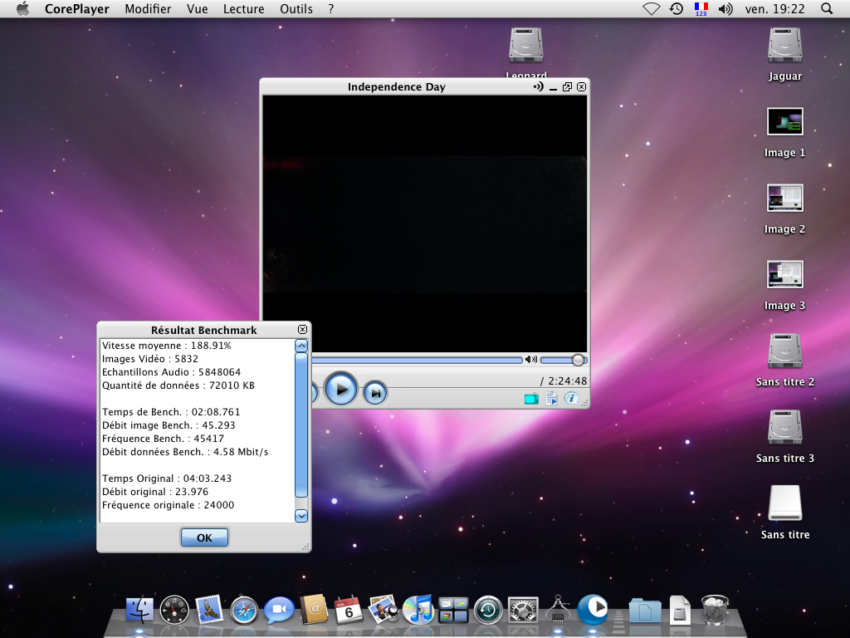
Task: Click the 2:24:48 total duration readout
Action: click(567, 381)
